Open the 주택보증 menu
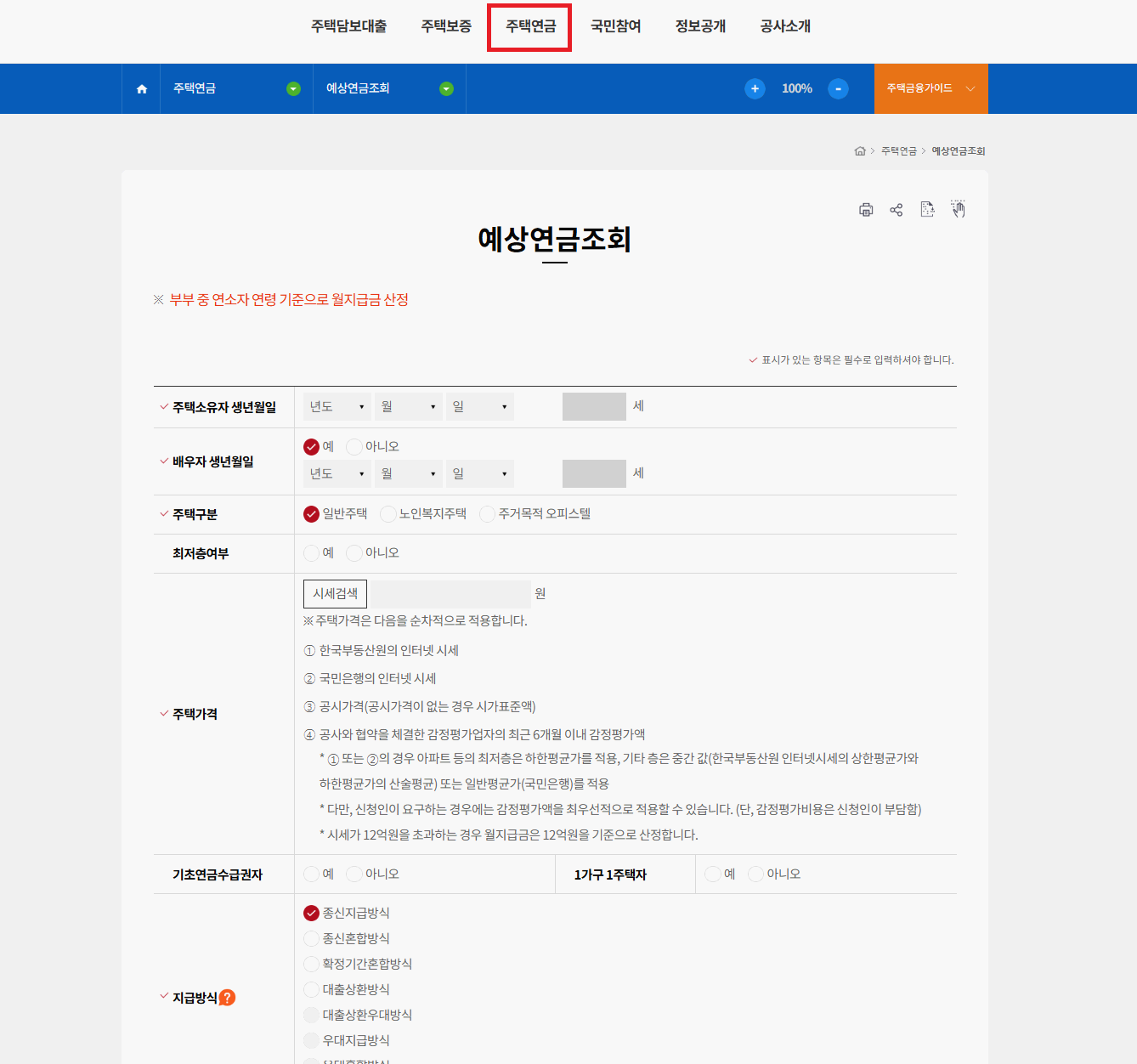Viewport: 1137px width, 1064px height. click(446, 26)
